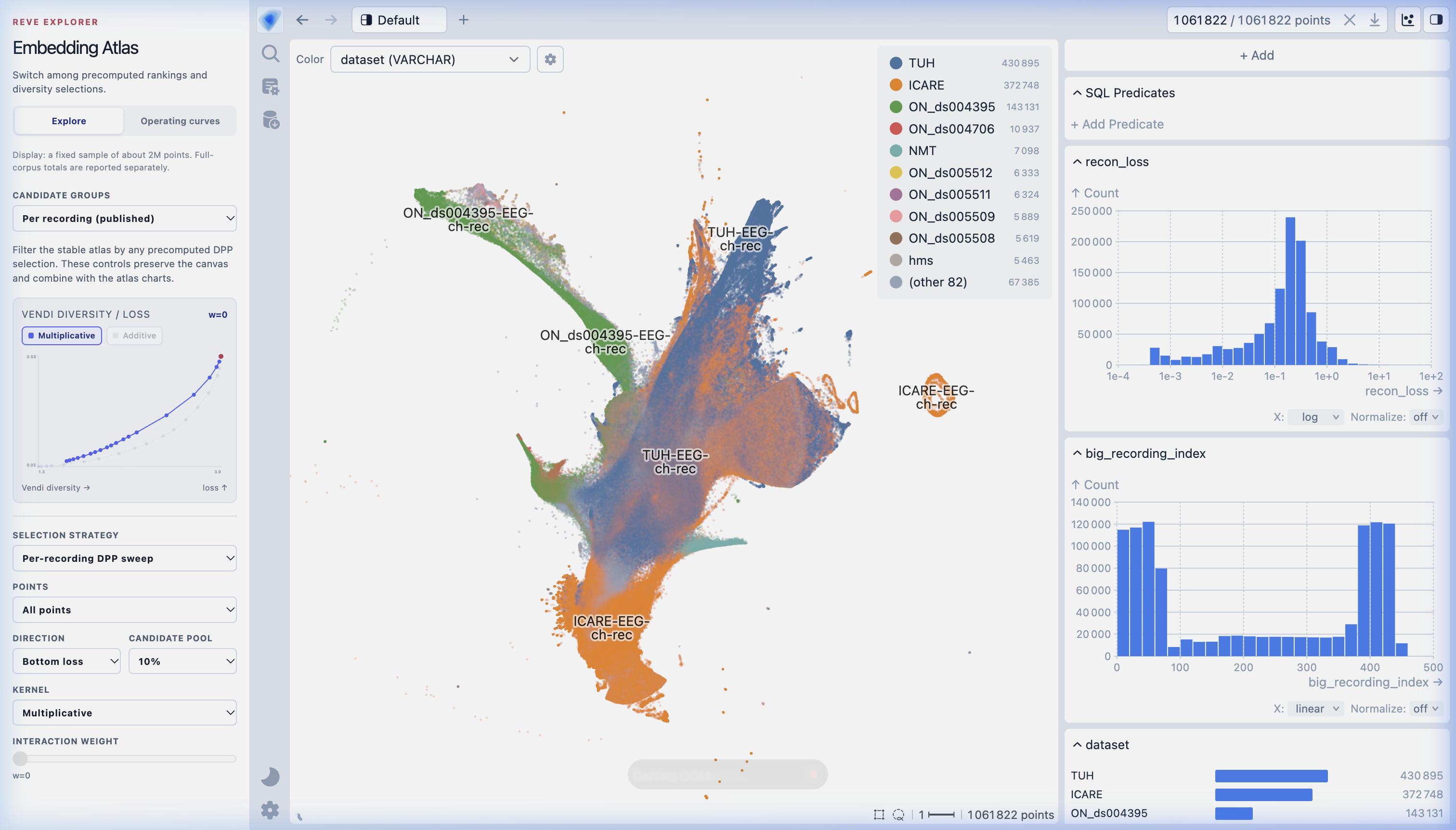This screenshot has height=830, width=1456.
Task: Open the database export sidebar icon
Action: pos(270,120)
